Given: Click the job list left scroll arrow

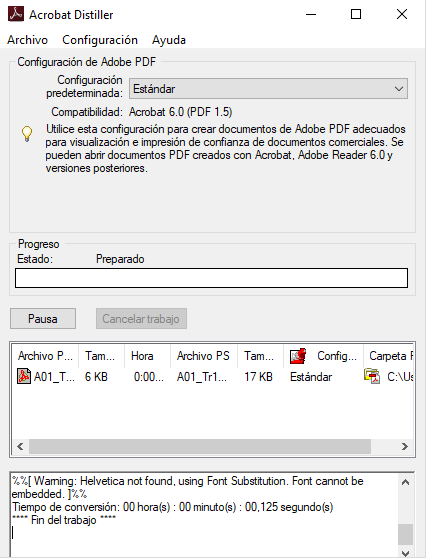Looking at the screenshot, I should click(x=20, y=446).
